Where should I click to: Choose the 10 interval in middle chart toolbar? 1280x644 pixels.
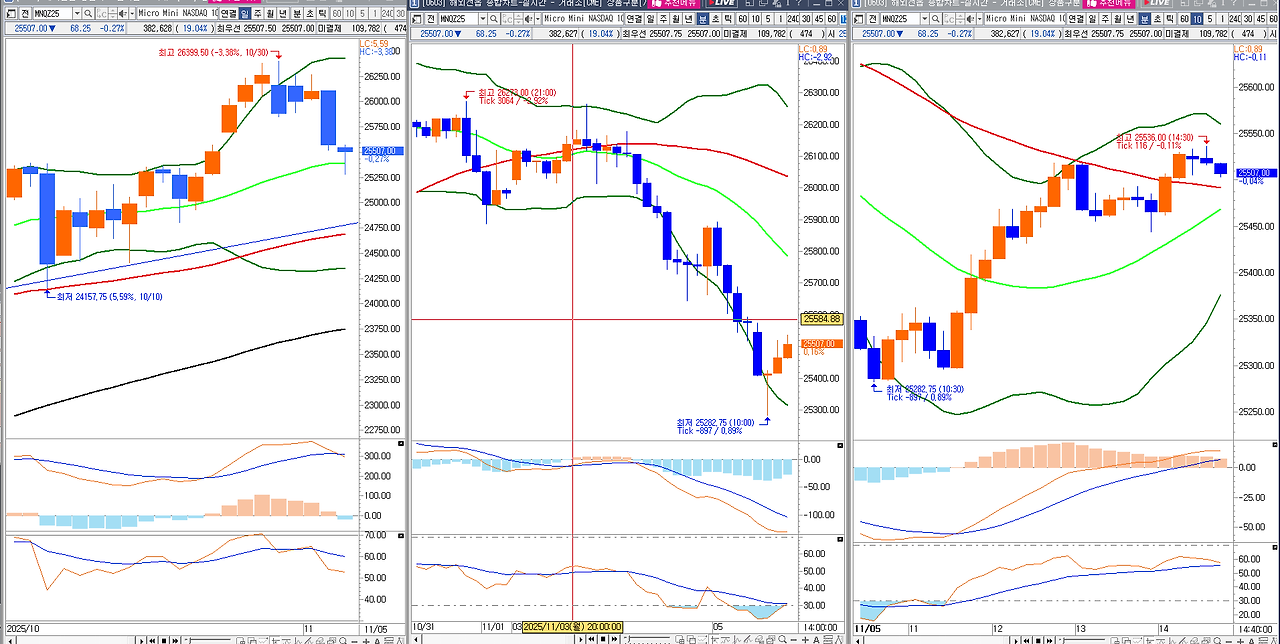pos(755,19)
